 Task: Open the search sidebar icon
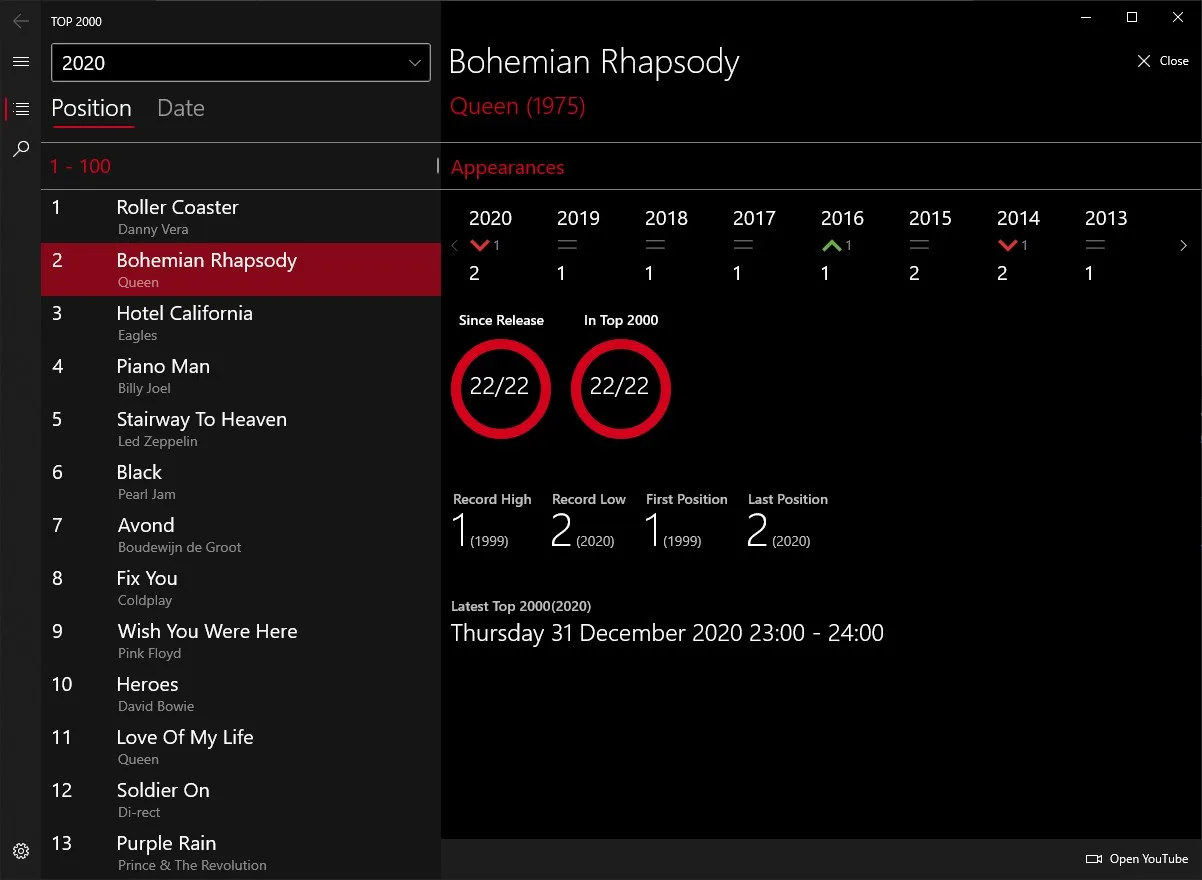coord(20,149)
